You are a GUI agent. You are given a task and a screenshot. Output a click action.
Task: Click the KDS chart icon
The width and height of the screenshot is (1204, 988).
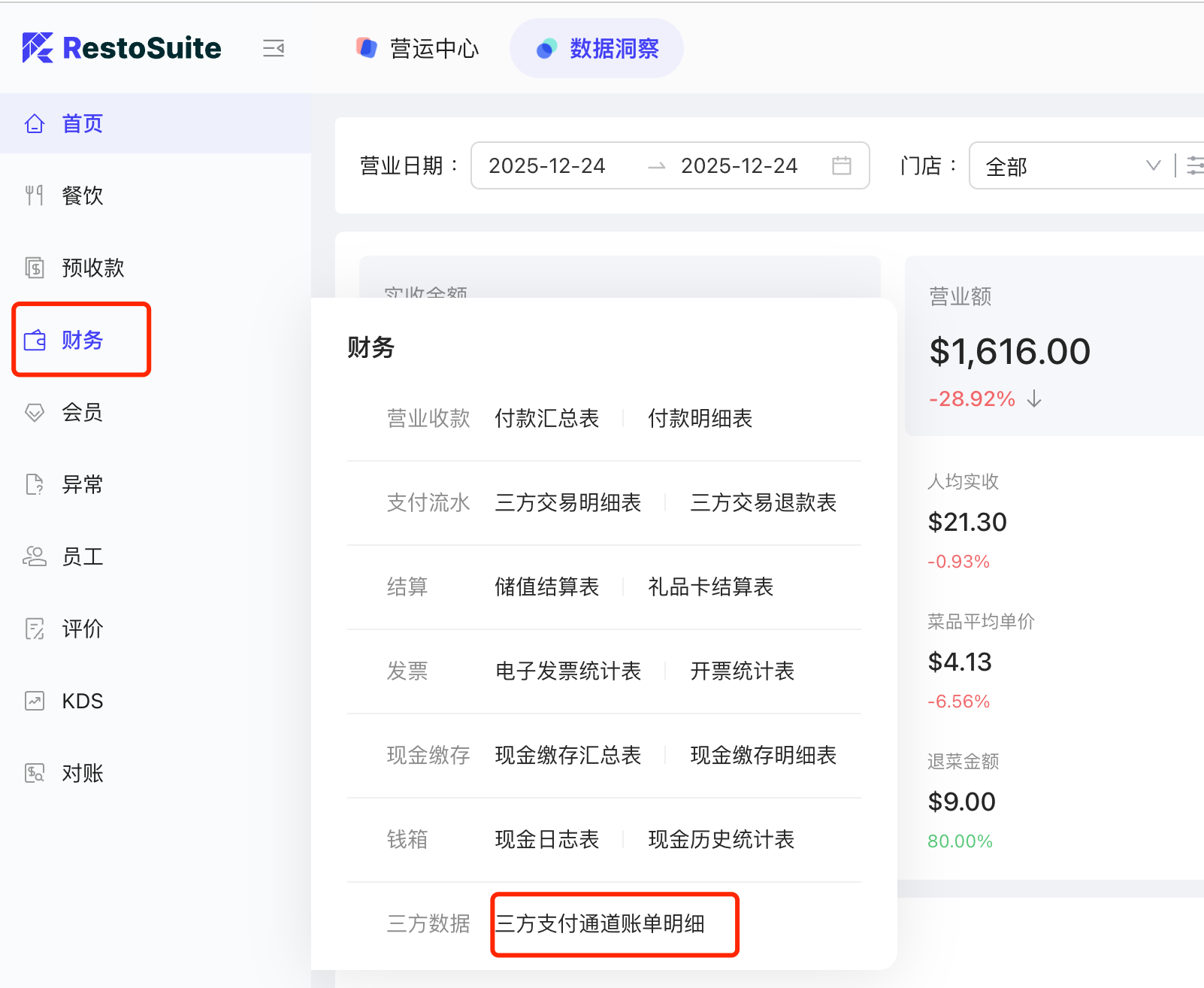(x=35, y=701)
